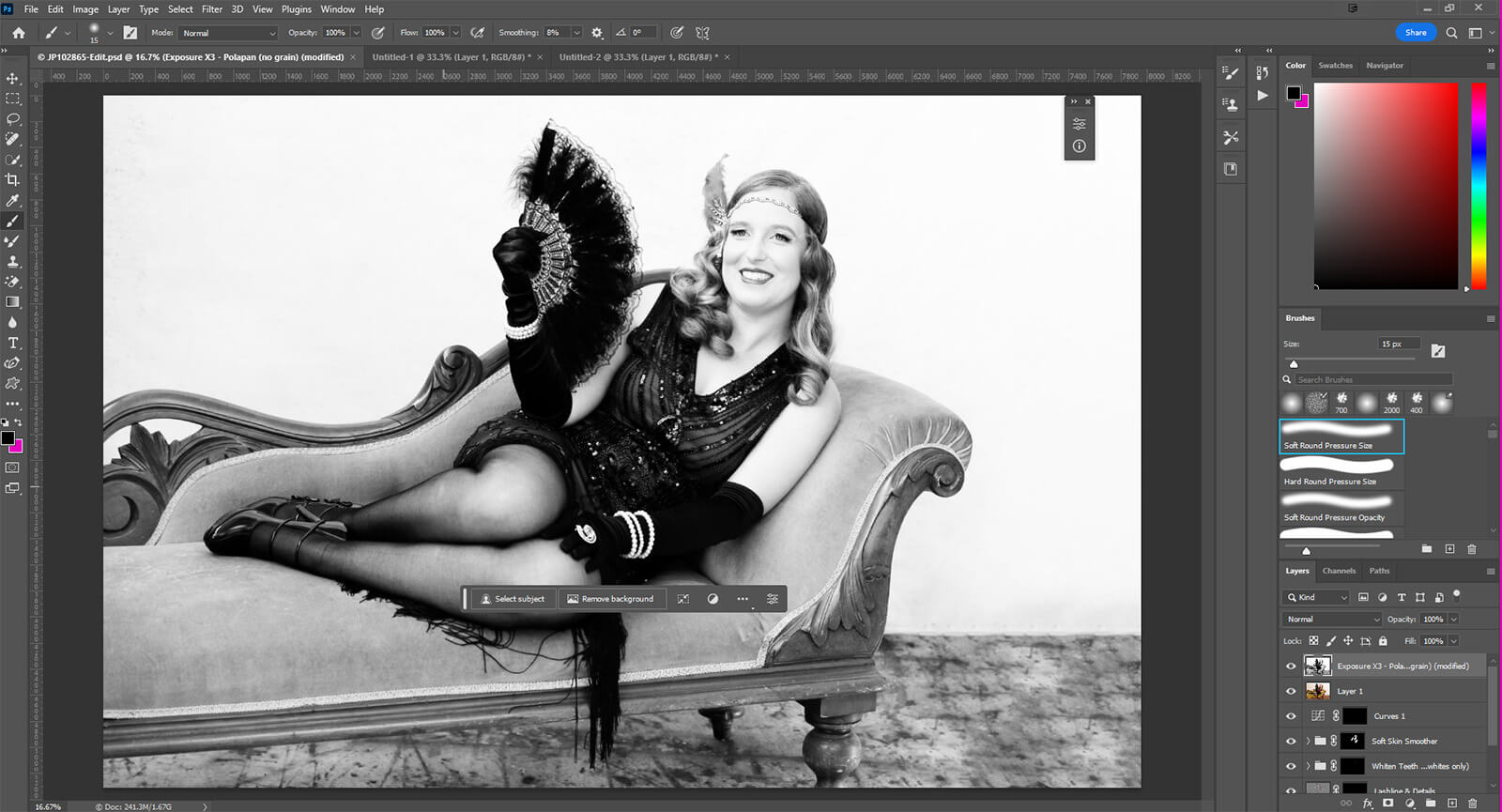Click the hue spectrum strip in Color panel
The width and height of the screenshot is (1502, 812).
(x=1479, y=185)
